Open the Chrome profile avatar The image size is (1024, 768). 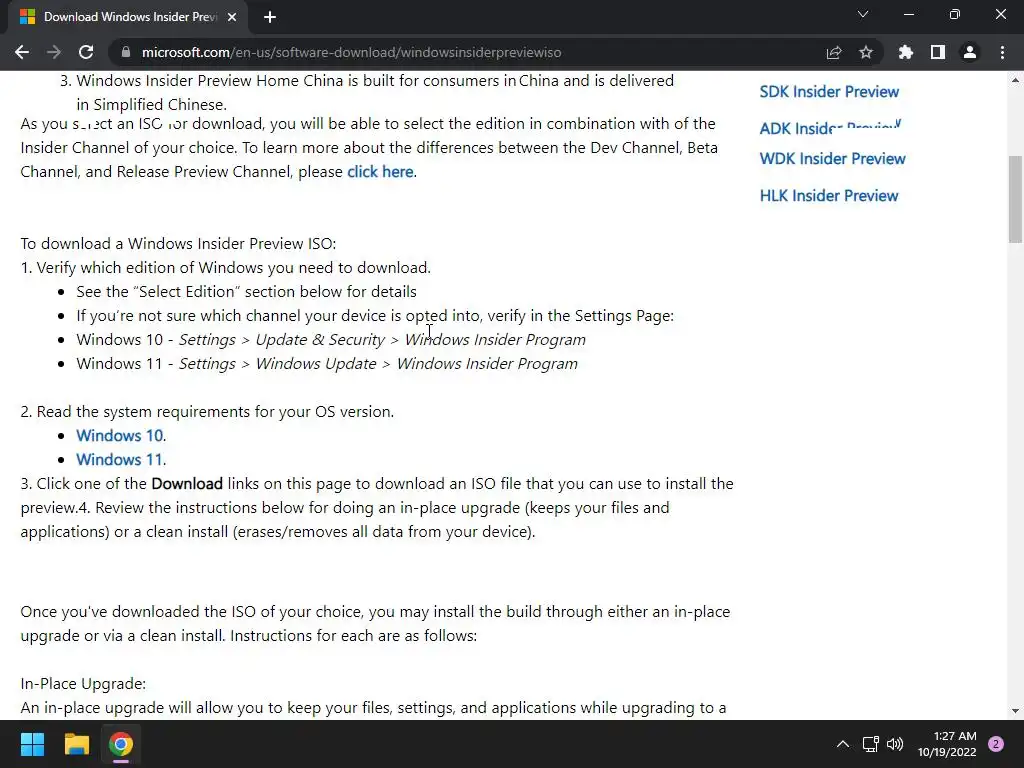(x=969, y=52)
